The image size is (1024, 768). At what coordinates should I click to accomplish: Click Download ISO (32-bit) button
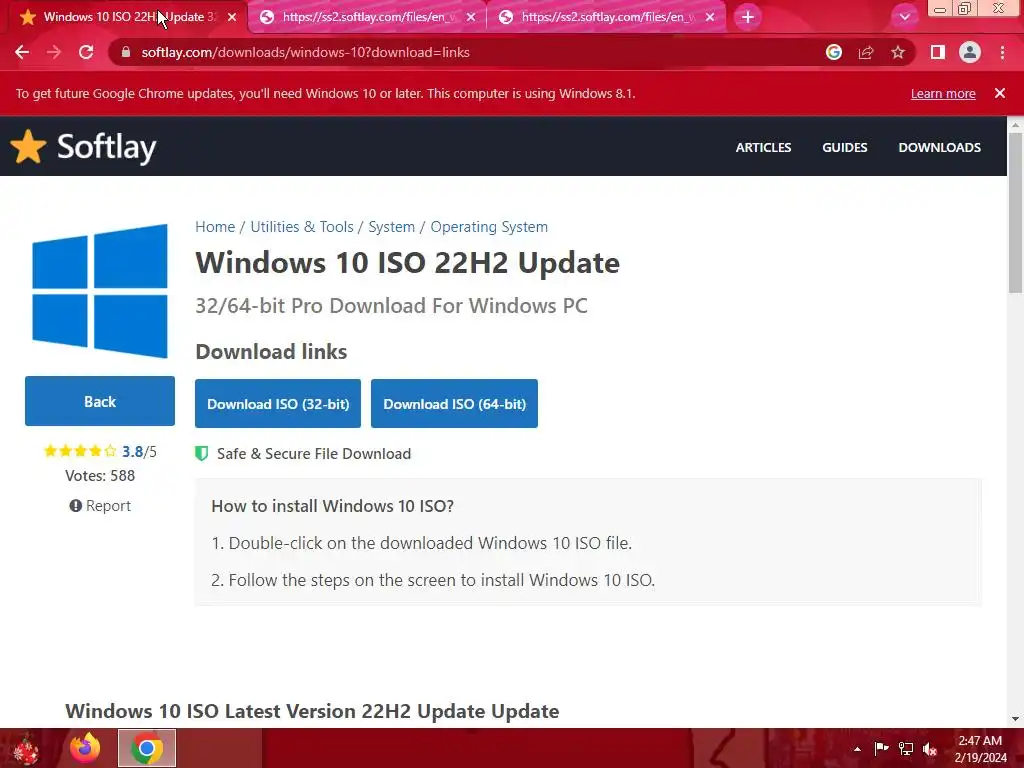pyautogui.click(x=278, y=404)
